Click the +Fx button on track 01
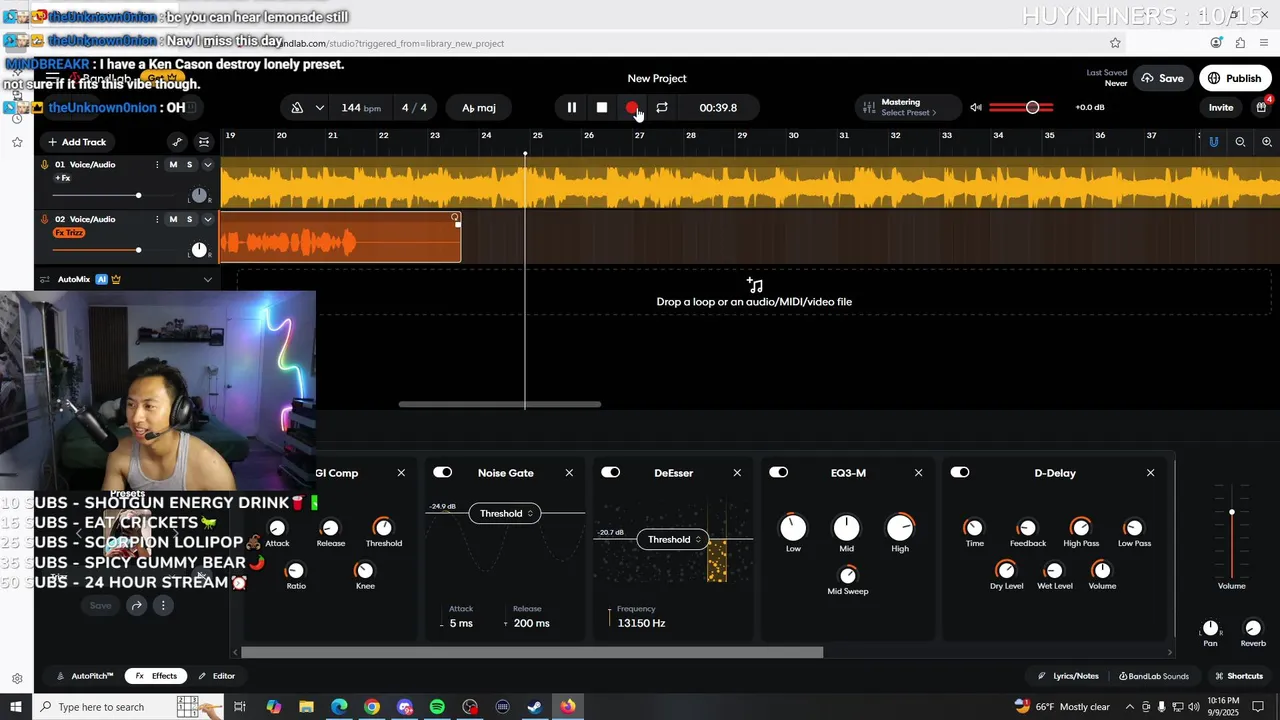Viewport: 1280px width, 720px height. point(62,178)
